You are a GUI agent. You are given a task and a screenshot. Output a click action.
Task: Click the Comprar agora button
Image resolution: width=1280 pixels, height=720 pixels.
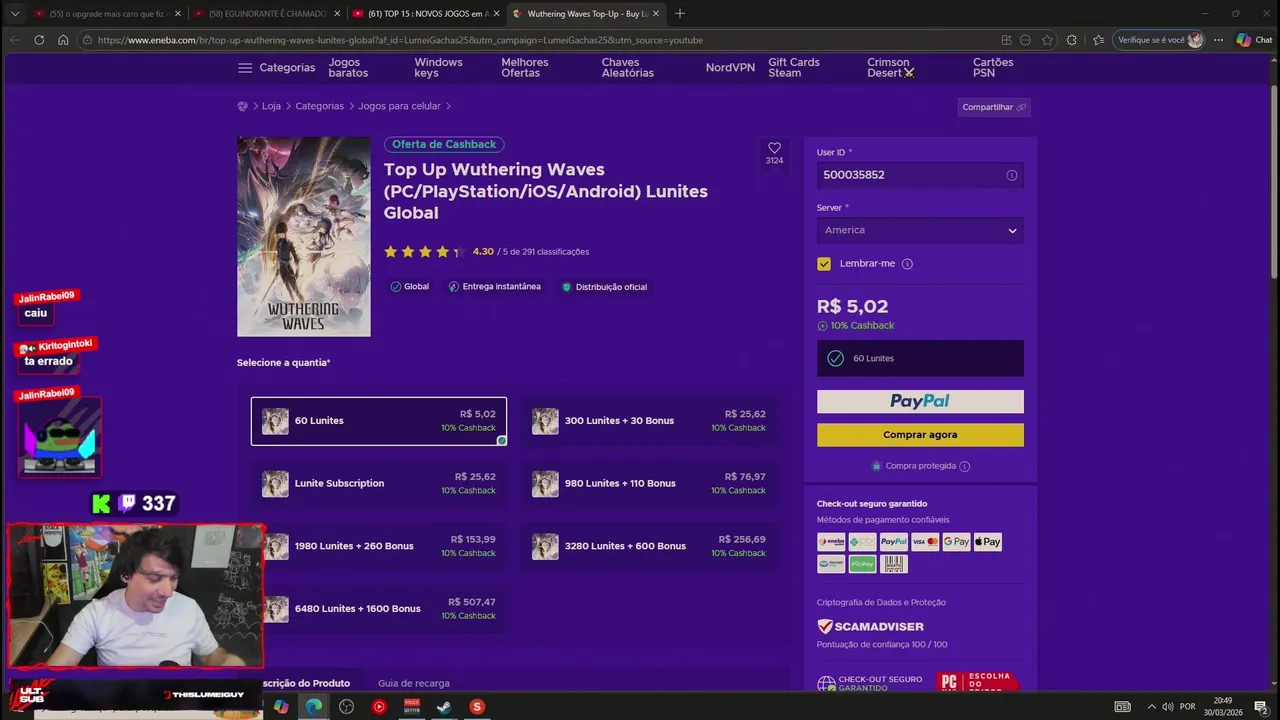(x=920, y=435)
